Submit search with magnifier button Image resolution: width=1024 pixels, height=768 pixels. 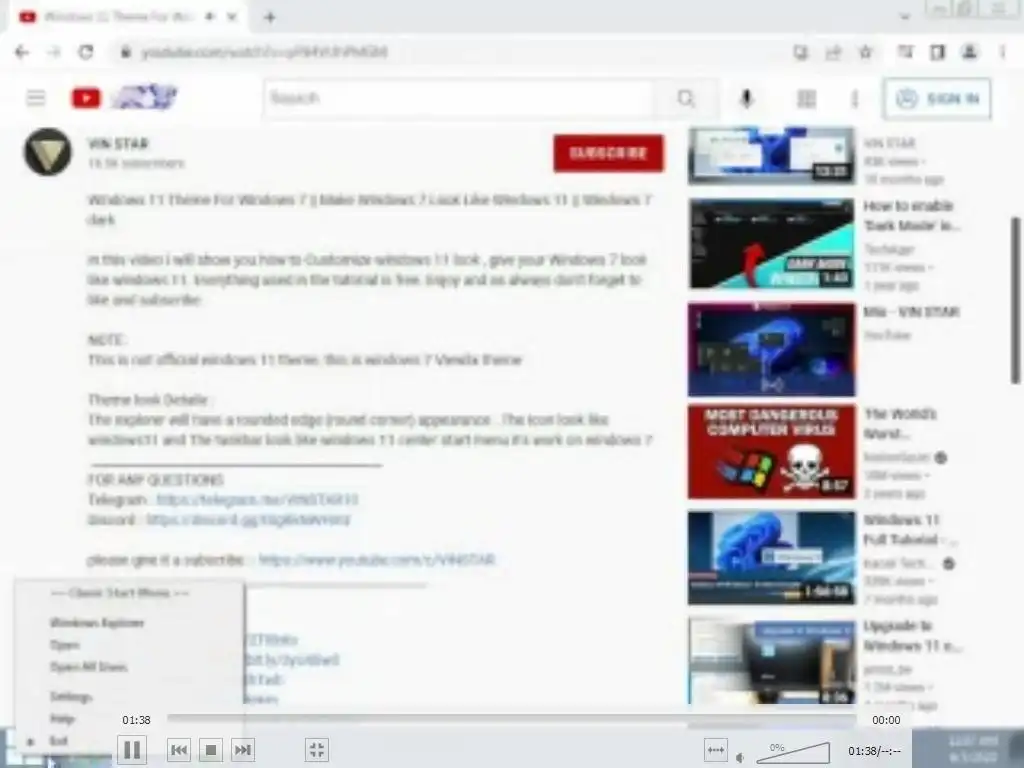pyautogui.click(x=686, y=99)
